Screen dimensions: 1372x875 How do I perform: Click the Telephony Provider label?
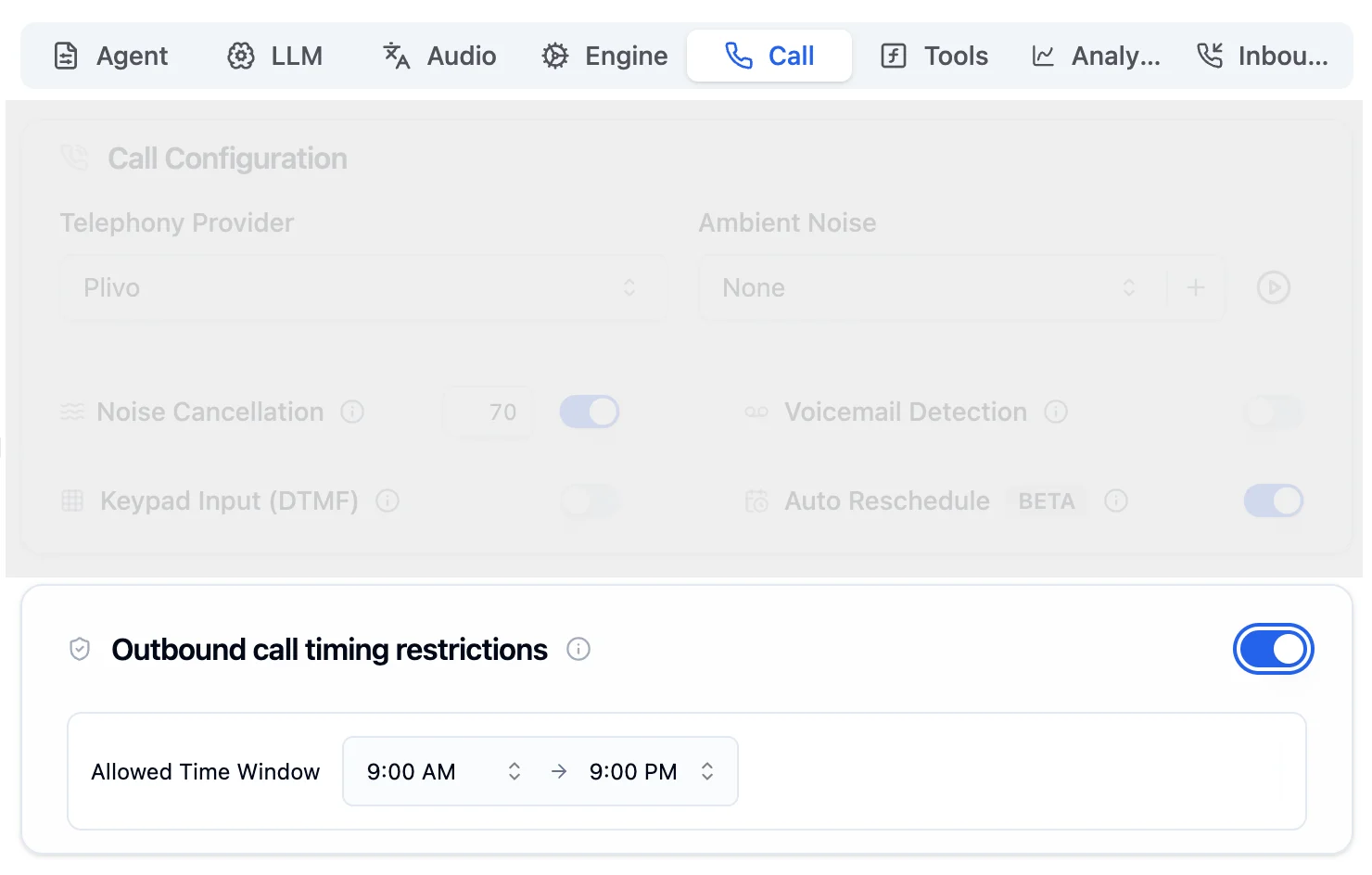(176, 222)
